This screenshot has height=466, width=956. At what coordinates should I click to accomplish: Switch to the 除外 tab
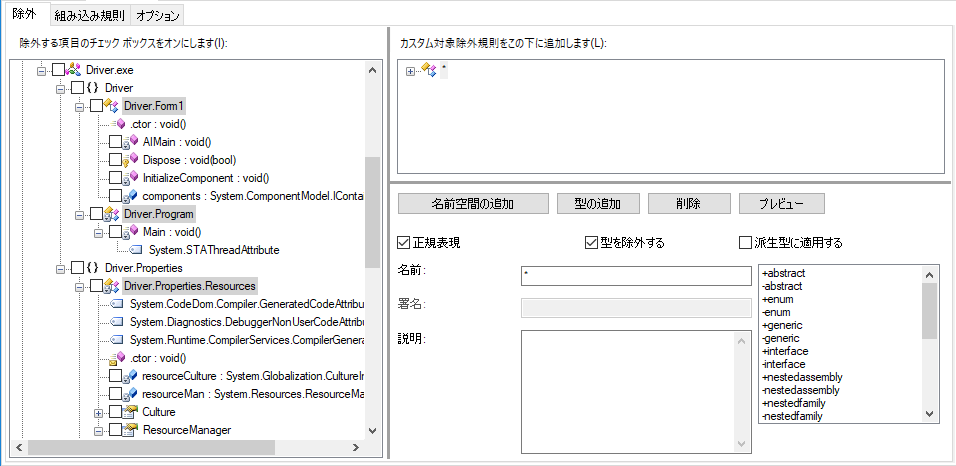pos(24,14)
